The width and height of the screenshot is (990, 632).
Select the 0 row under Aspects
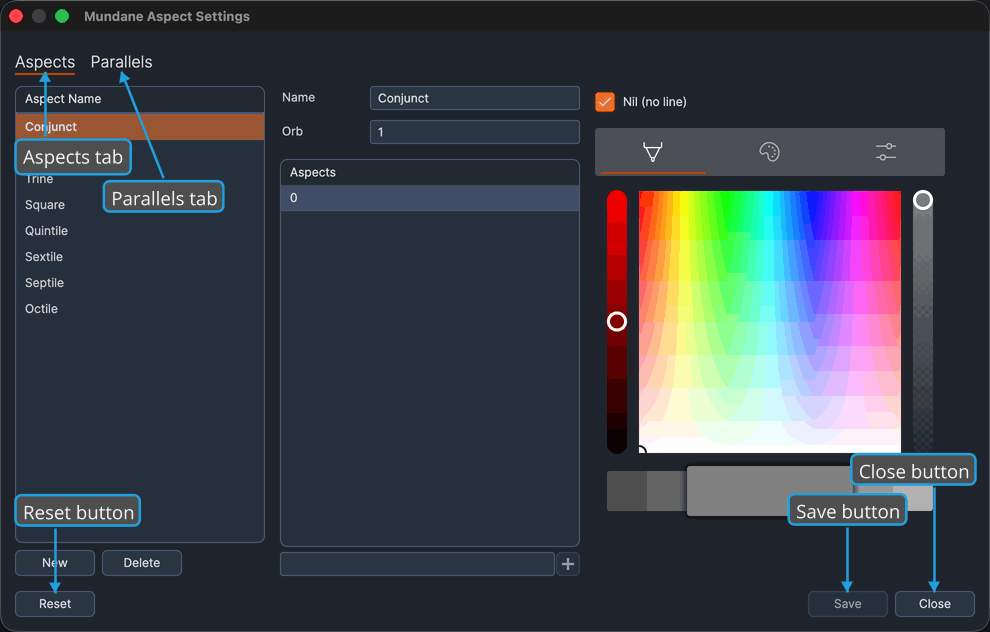pos(430,198)
